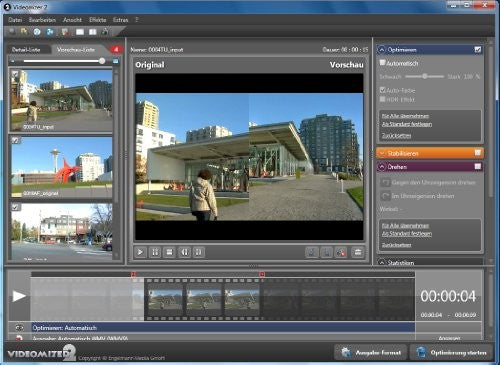Select the split-view toolbar icon

[x=92, y=32]
